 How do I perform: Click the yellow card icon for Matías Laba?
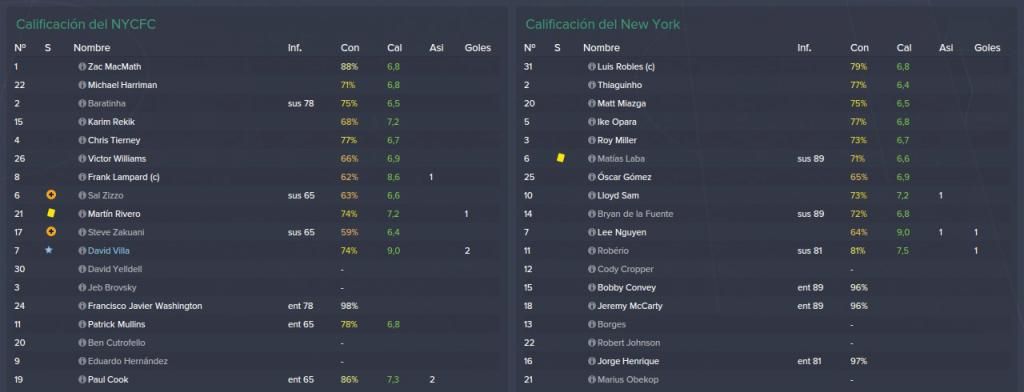[x=560, y=158]
